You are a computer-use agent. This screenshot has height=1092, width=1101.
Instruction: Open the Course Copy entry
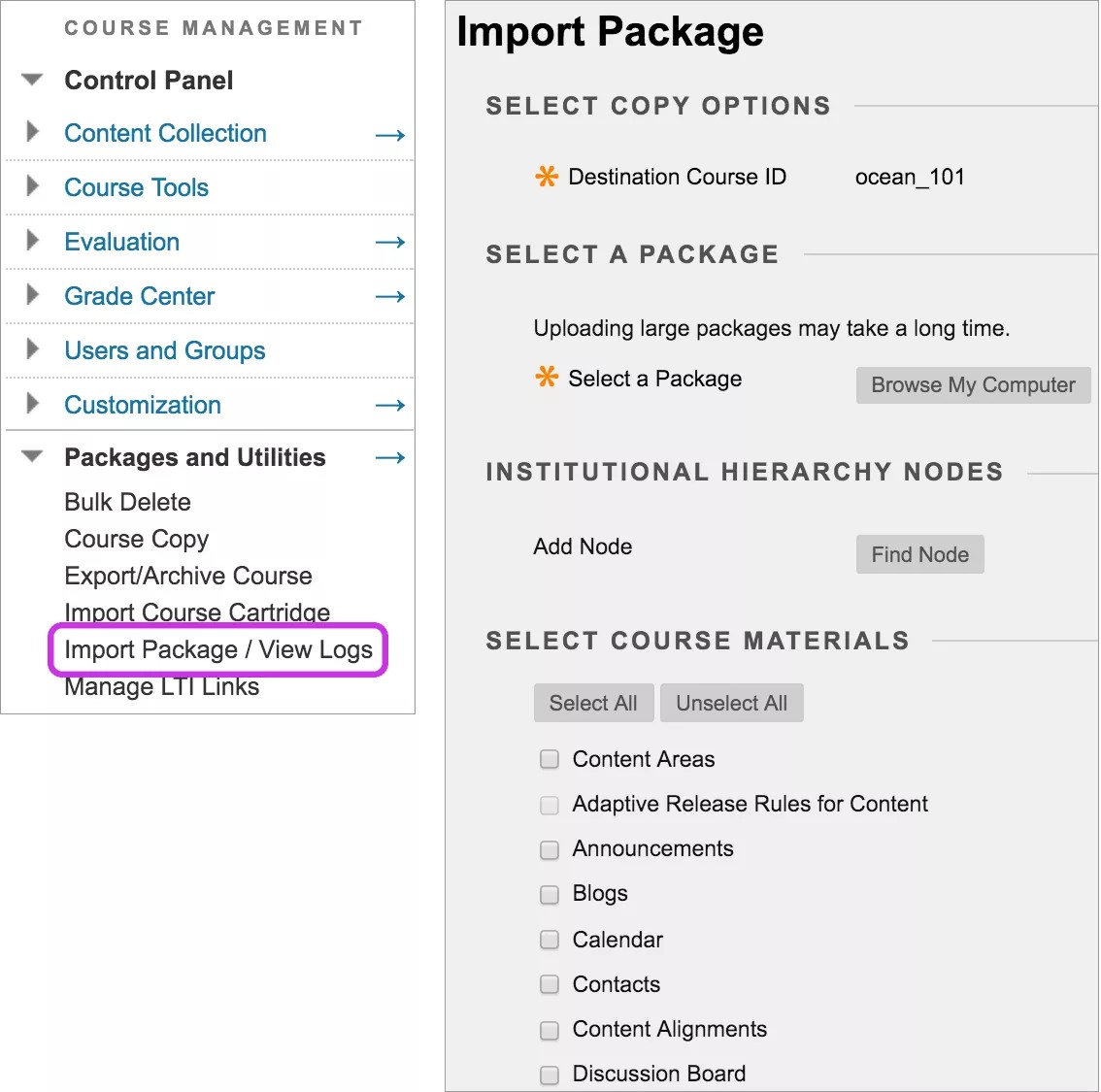click(x=136, y=540)
